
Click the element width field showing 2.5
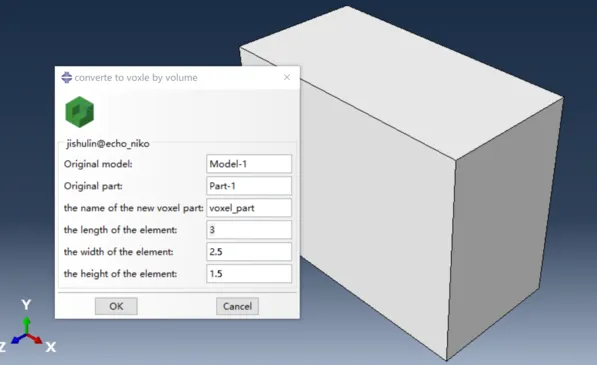point(249,252)
